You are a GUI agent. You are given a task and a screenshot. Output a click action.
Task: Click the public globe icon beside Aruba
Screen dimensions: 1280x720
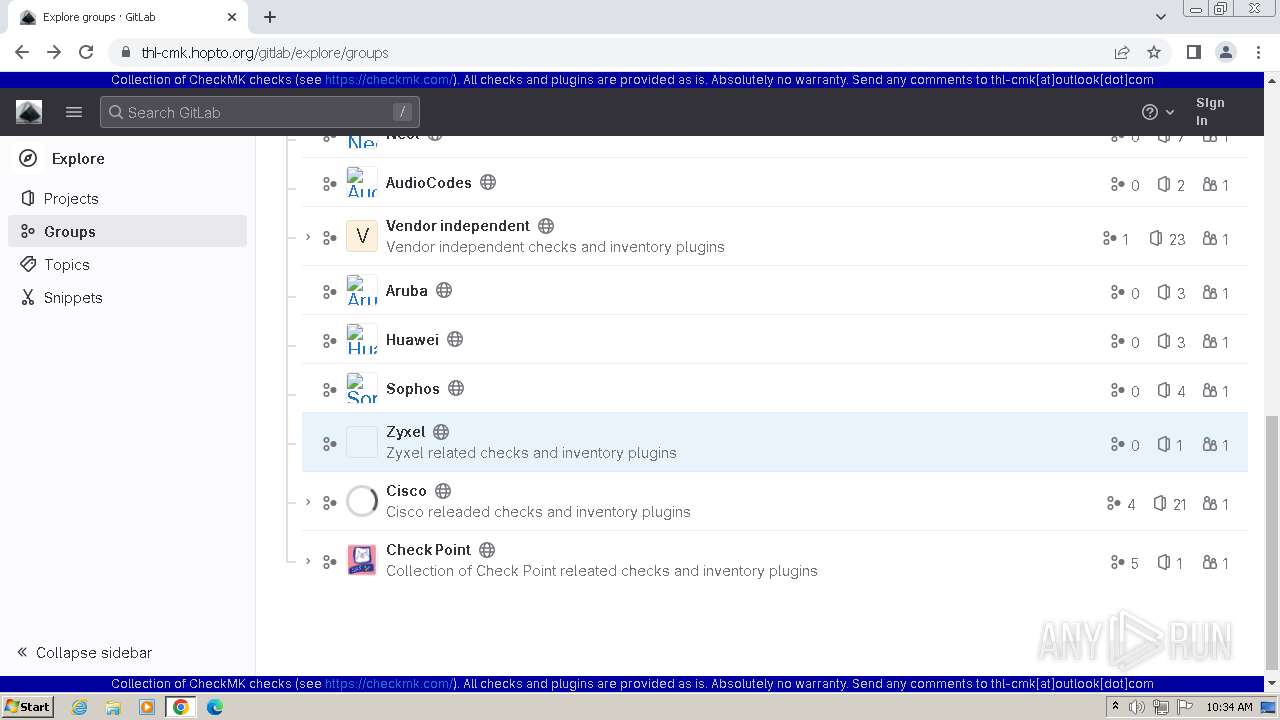click(444, 290)
